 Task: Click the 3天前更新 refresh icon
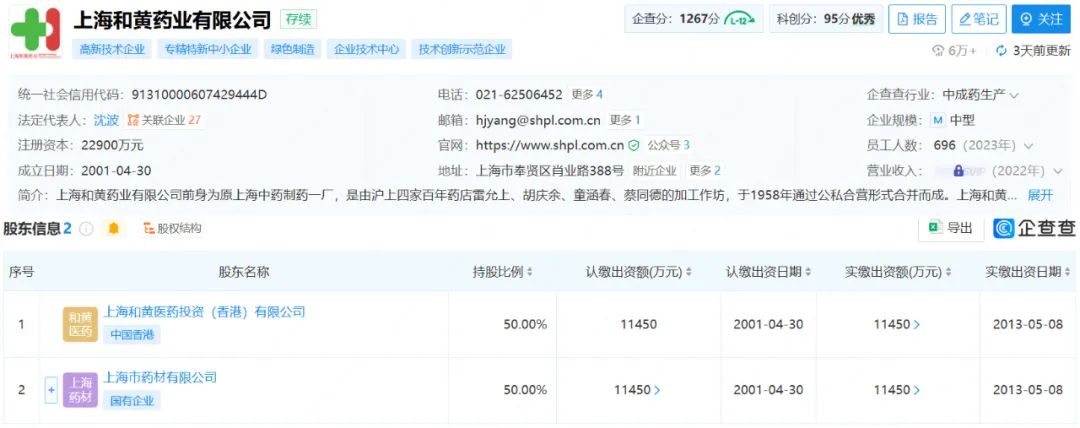[x=1001, y=50]
